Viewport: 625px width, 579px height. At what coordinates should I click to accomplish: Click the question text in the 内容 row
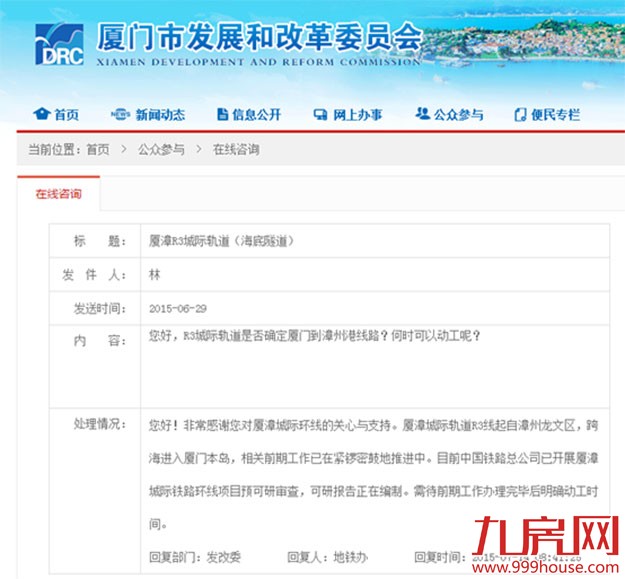coord(314,337)
